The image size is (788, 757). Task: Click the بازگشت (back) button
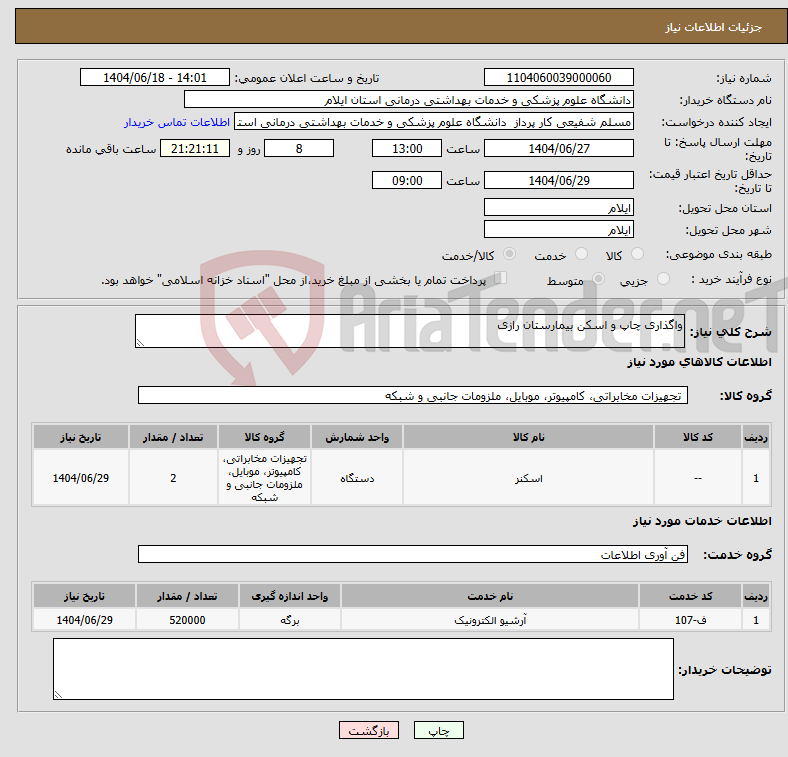tap(369, 730)
